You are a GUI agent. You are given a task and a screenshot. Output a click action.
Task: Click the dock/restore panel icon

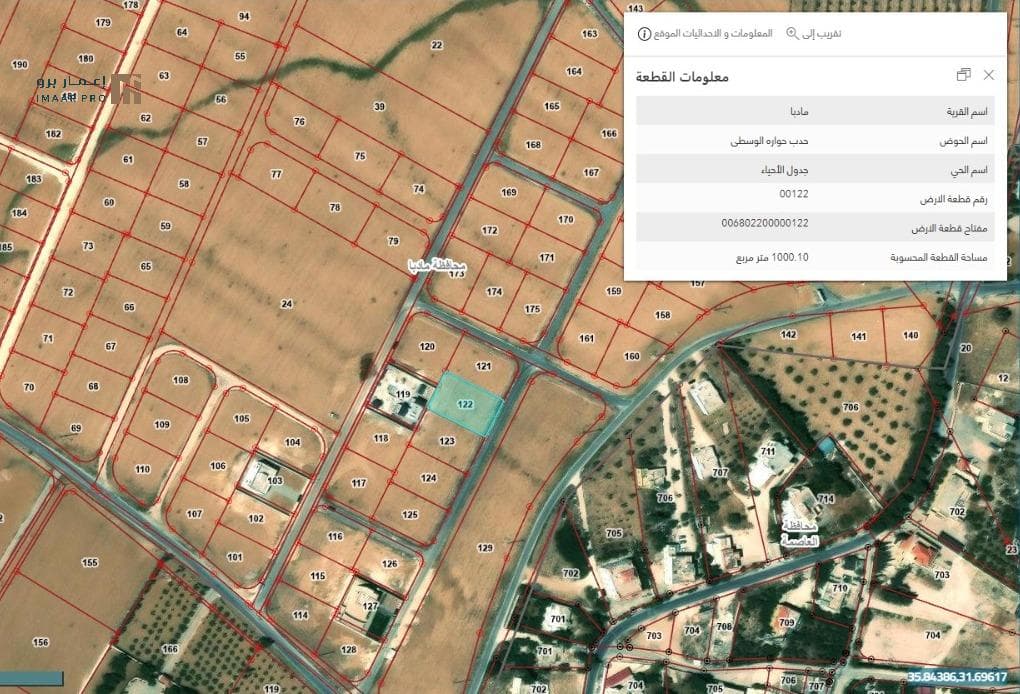click(x=963, y=75)
